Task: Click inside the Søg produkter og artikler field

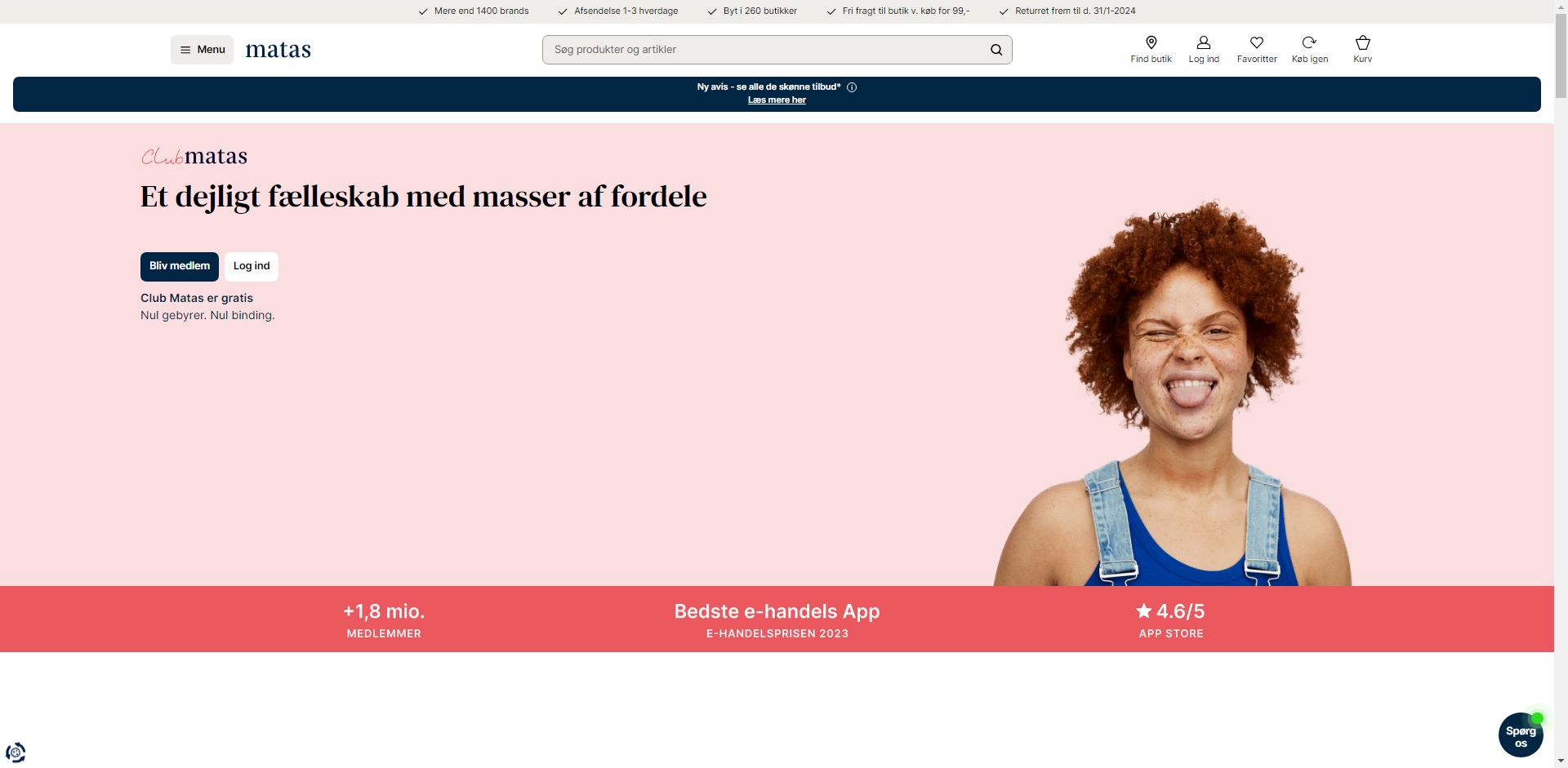Action: tap(735, 50)
